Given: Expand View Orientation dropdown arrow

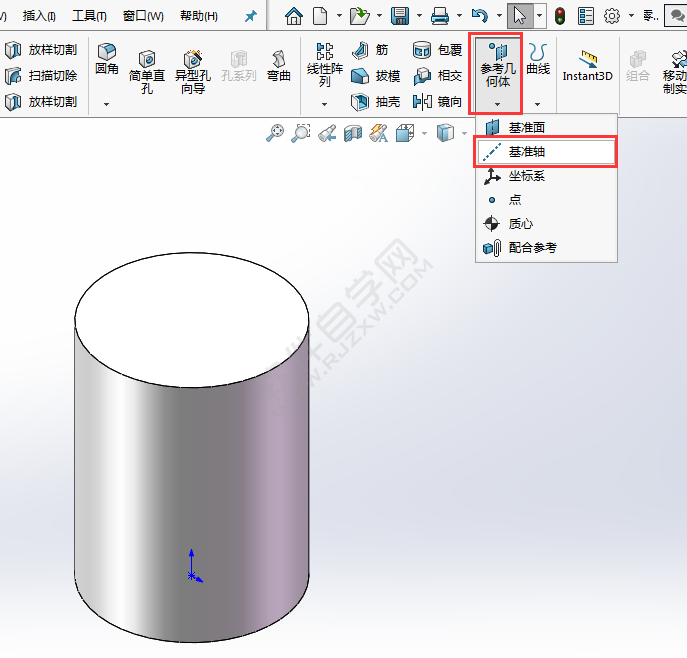Looking at the screenshot, I should point(424,133).
